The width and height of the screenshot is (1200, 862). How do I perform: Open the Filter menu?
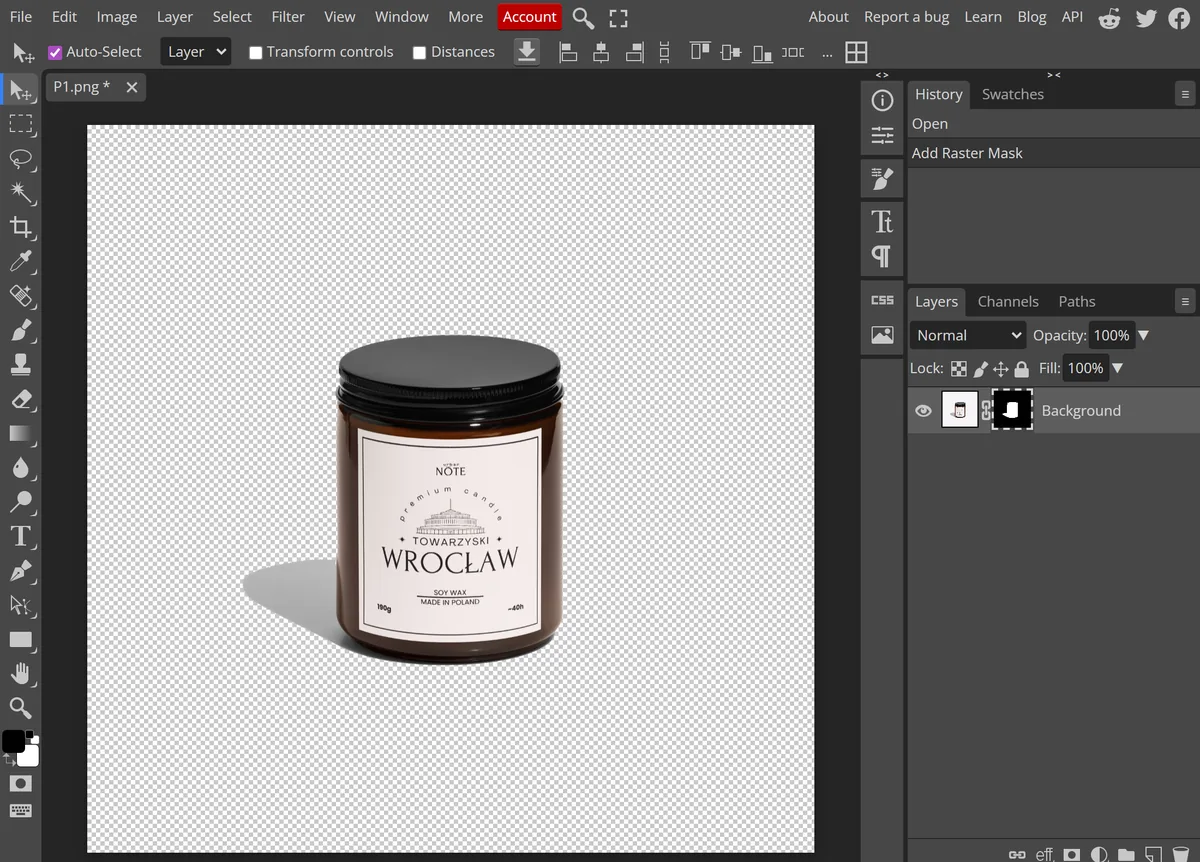pos(288,17)
